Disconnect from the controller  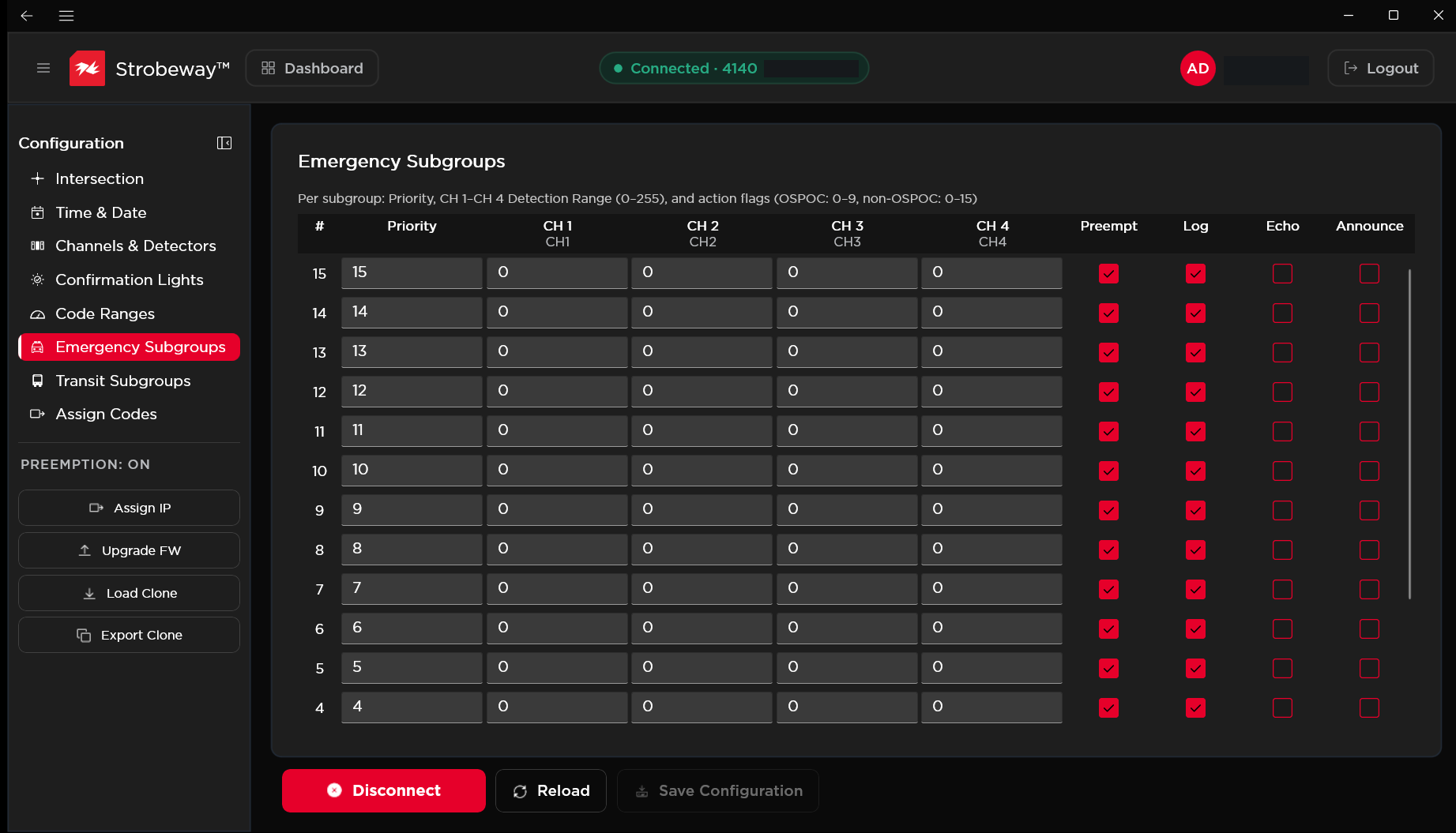coord(384,790)
